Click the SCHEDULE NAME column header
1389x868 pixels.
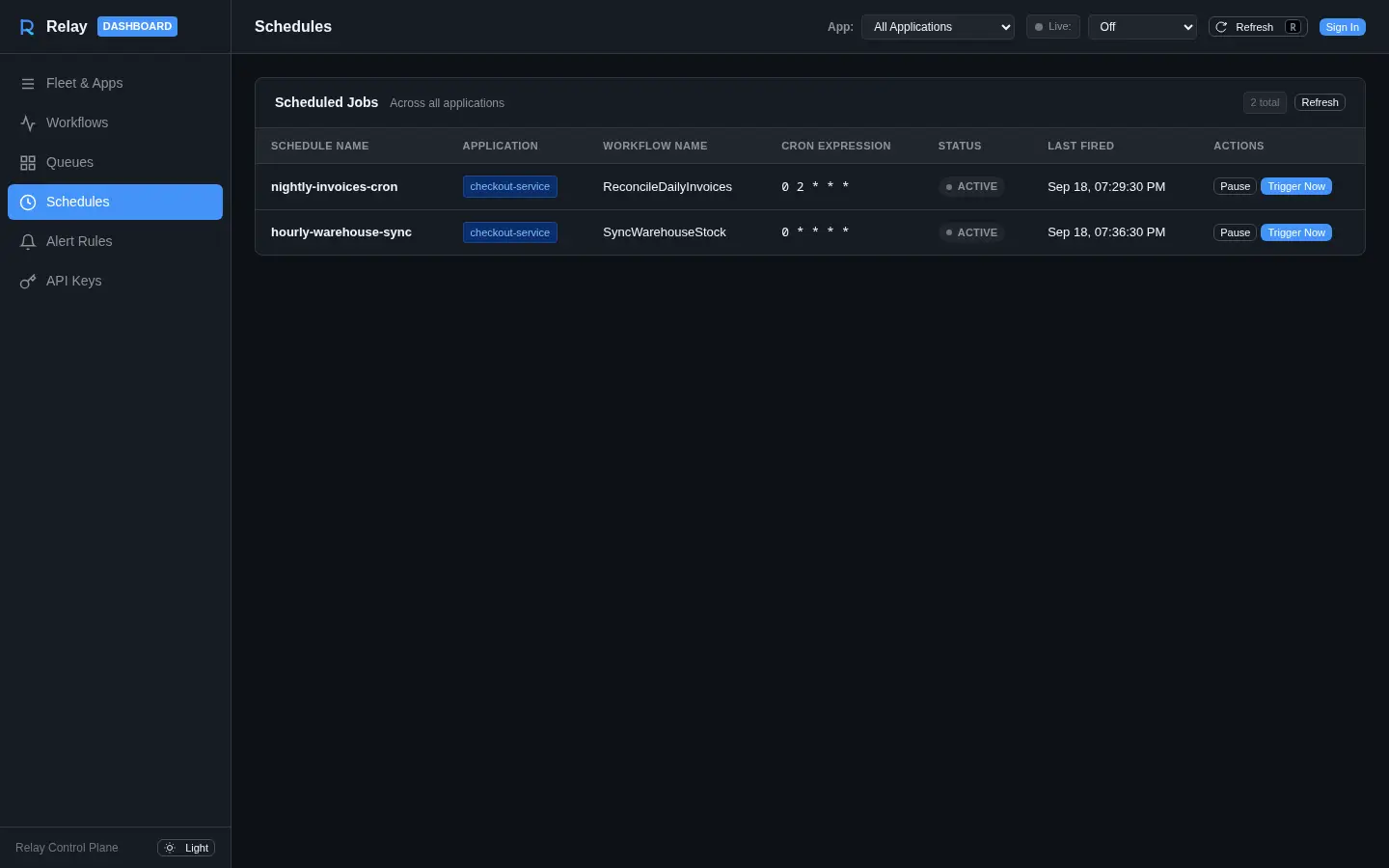pos(320,146)
